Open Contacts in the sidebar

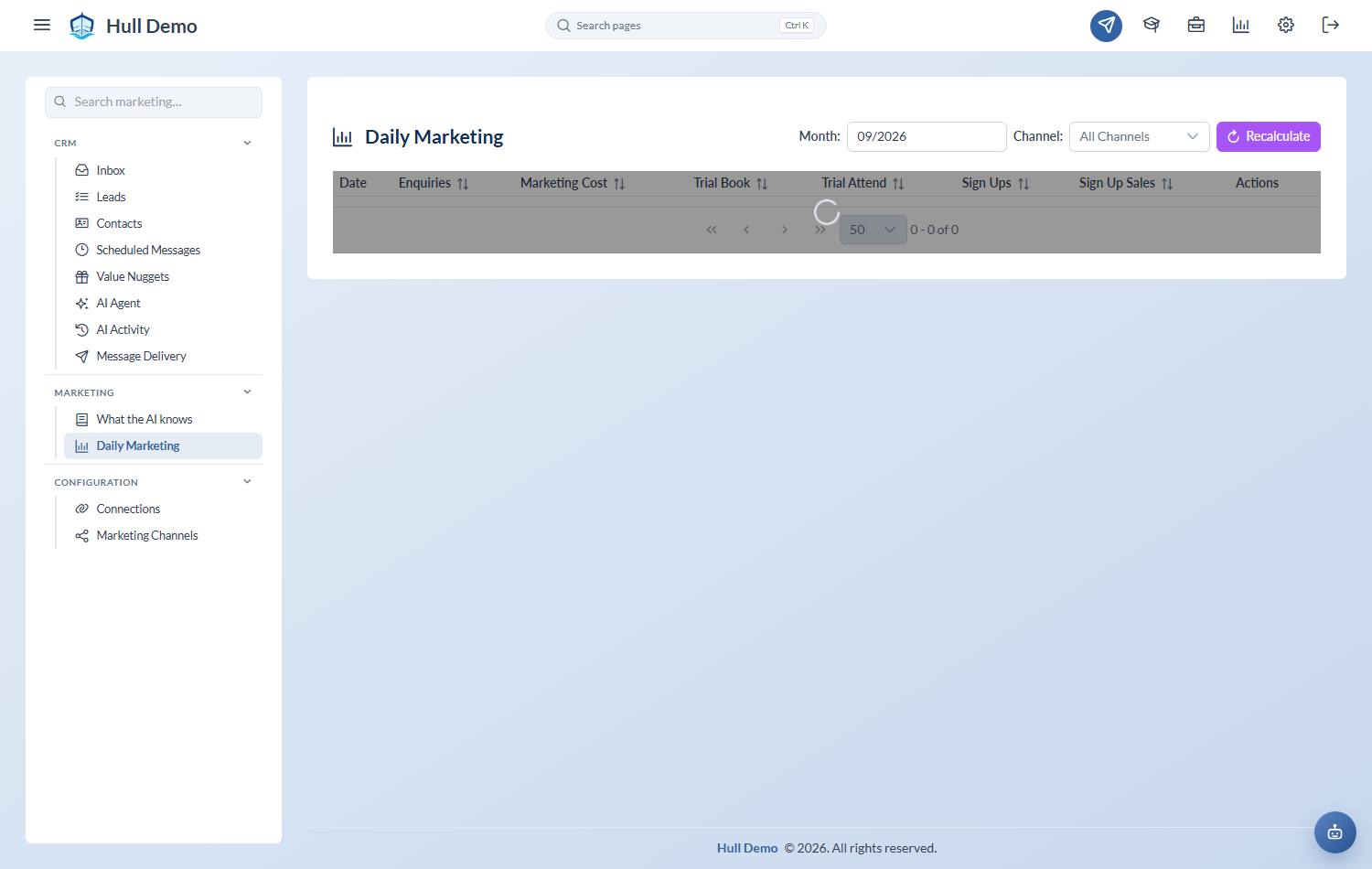[163, 223]
